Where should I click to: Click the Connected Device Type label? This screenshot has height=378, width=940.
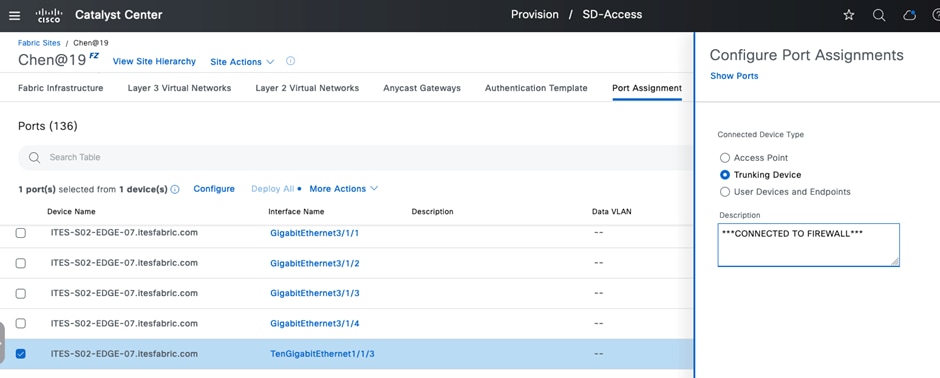(x=760, y=135)
